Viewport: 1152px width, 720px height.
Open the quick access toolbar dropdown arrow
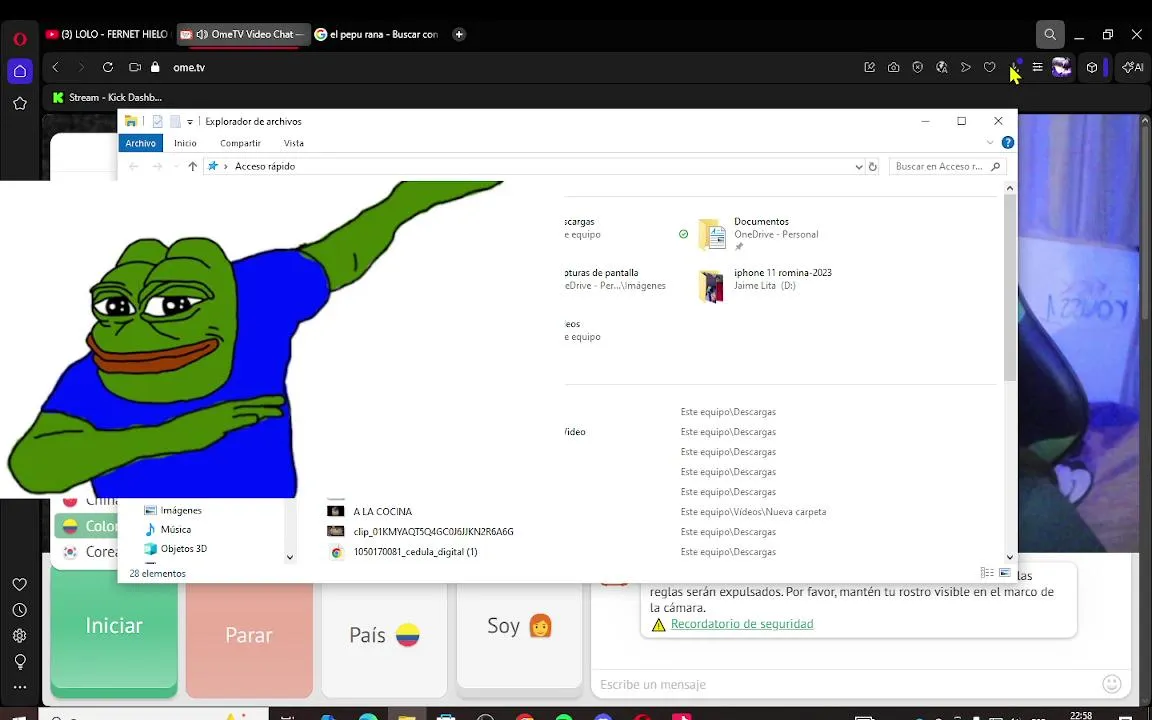[190, 122]
